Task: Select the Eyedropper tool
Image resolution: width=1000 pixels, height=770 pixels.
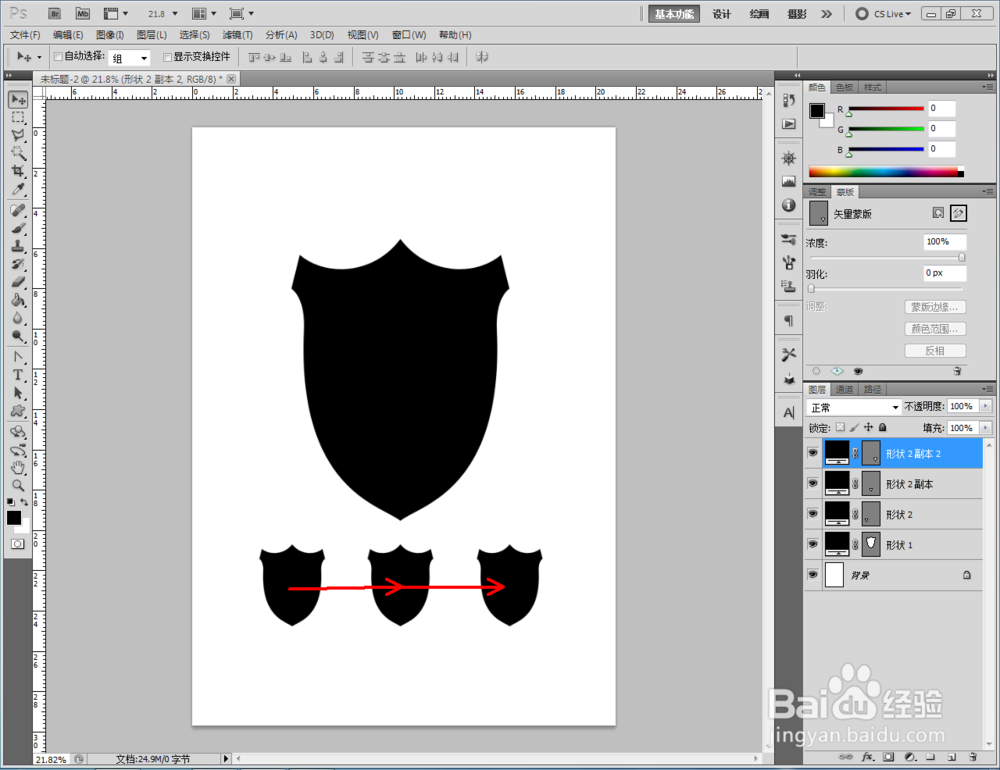Action: (18, 189)
